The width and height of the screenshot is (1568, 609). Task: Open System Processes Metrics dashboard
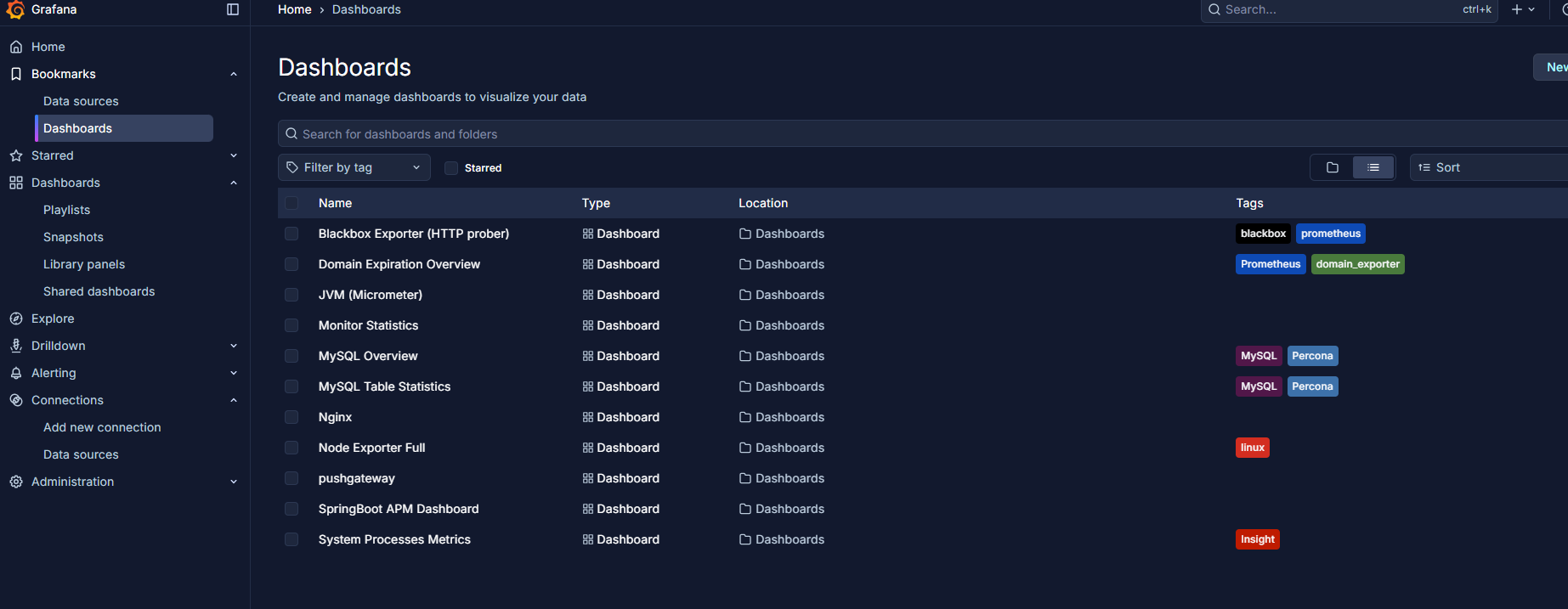click(394, 539)
